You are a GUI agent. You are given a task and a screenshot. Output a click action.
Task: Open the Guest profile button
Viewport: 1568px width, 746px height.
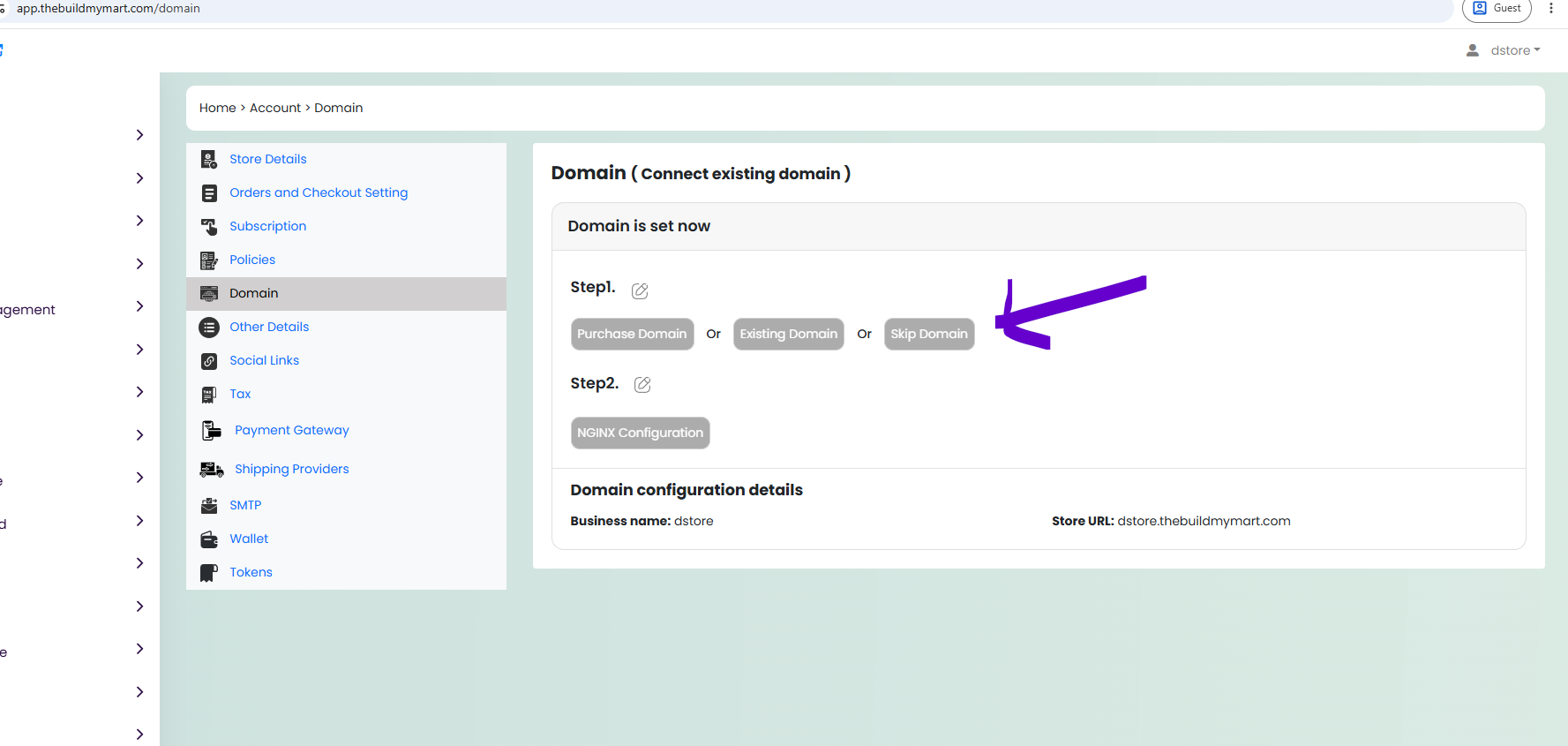coord(1497,9)
